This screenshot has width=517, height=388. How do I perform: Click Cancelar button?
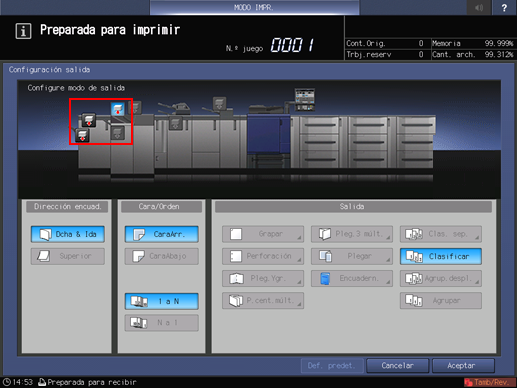click(x=397, y=366)
